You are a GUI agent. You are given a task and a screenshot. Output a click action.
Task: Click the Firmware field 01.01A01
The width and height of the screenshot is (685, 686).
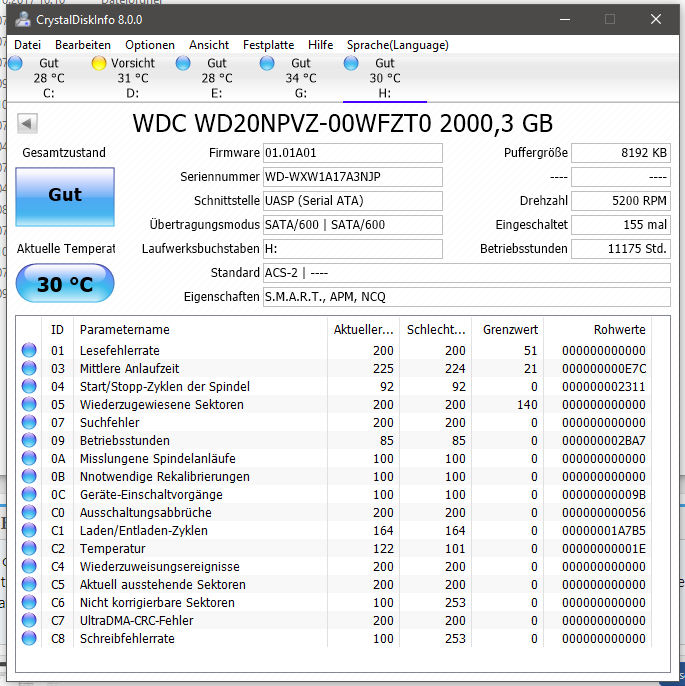(353, 153)
